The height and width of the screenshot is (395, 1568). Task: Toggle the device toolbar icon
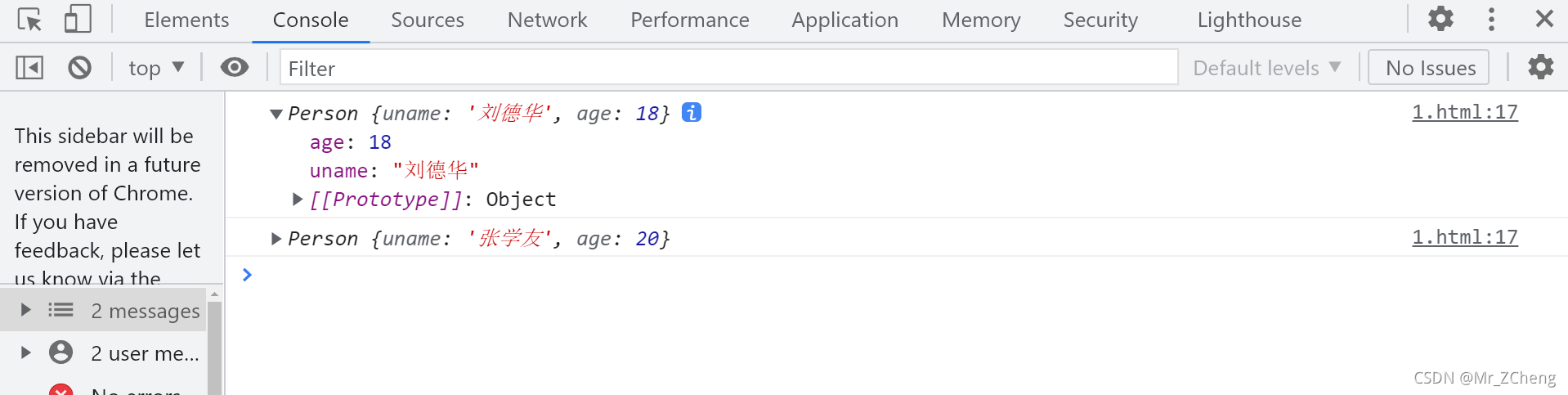pos(78,19)
